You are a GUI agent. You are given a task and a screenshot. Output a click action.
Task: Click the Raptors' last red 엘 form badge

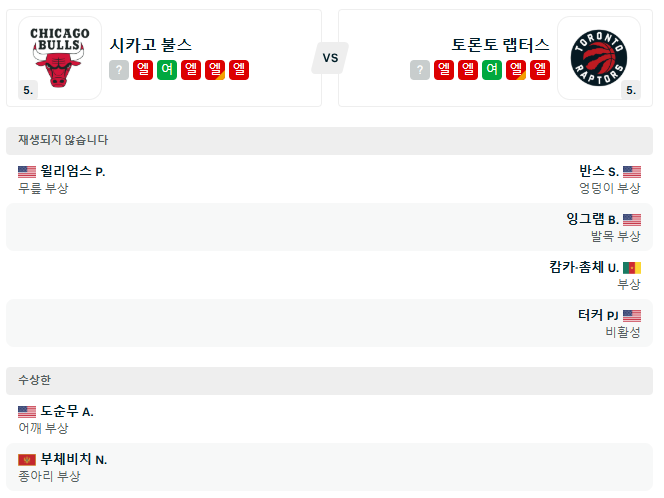(x=539, y=70)
